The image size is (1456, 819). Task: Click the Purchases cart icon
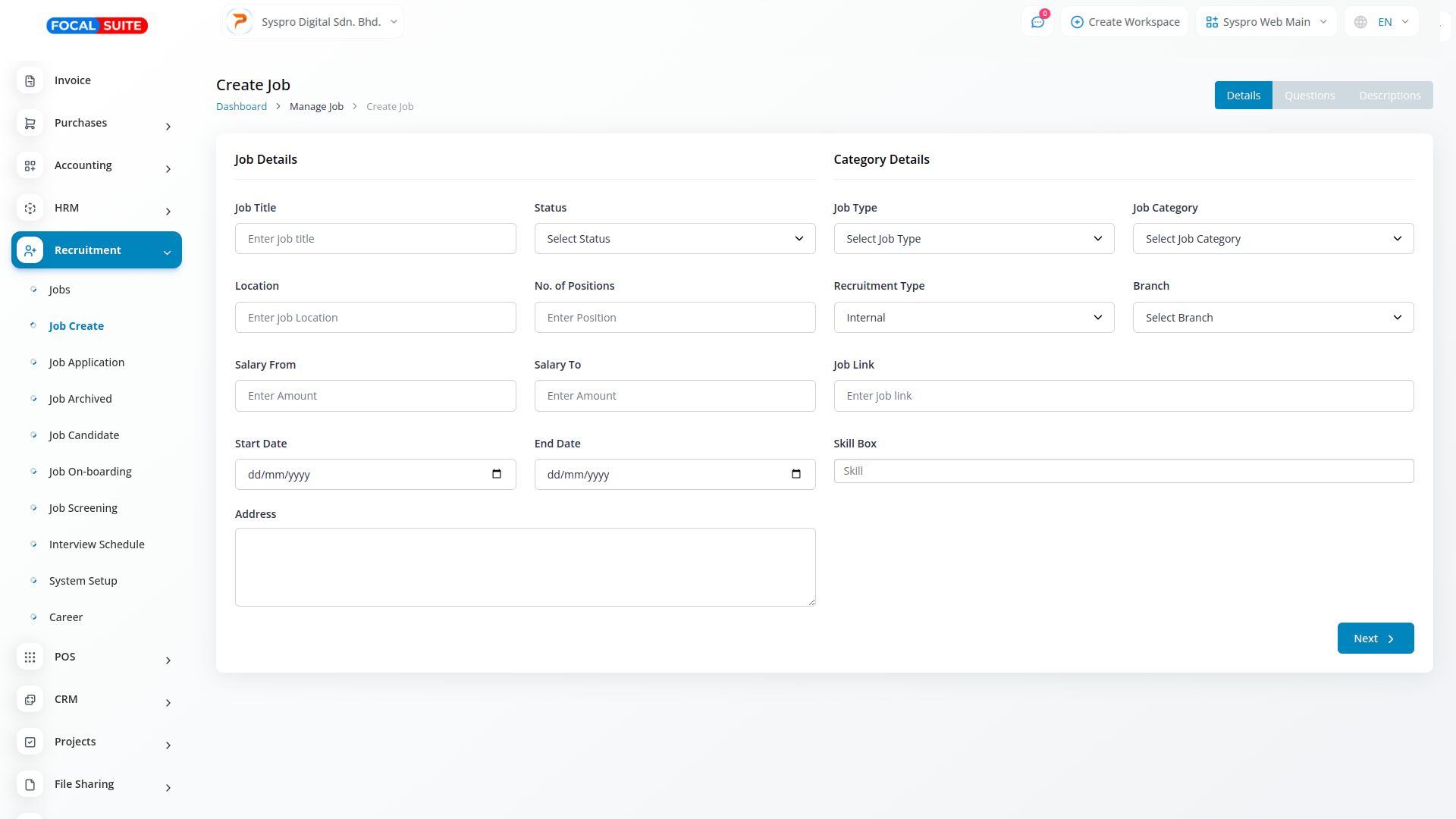(30, 123)
